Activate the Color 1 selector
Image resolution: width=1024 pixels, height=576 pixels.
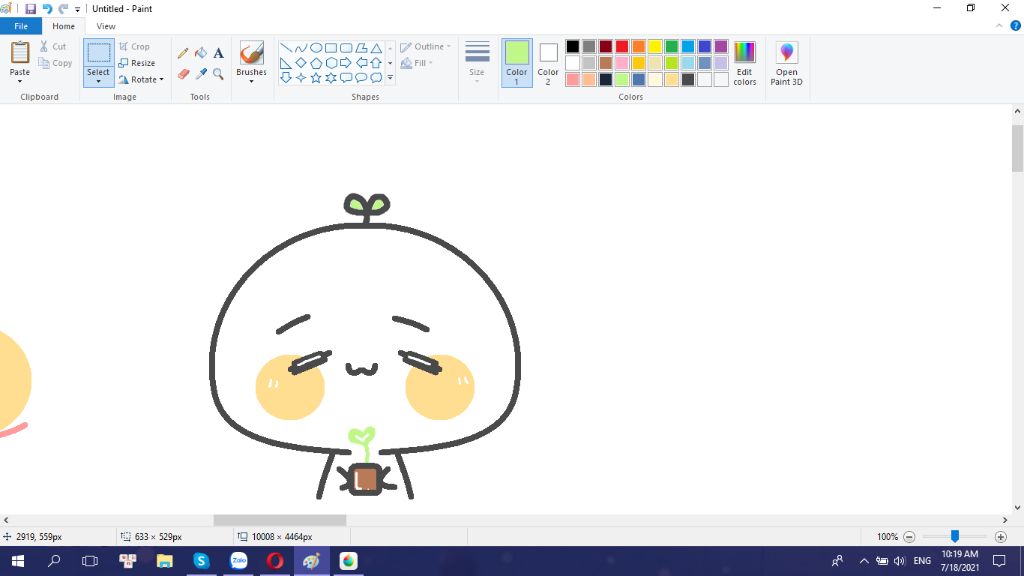(x=517, y=63)
